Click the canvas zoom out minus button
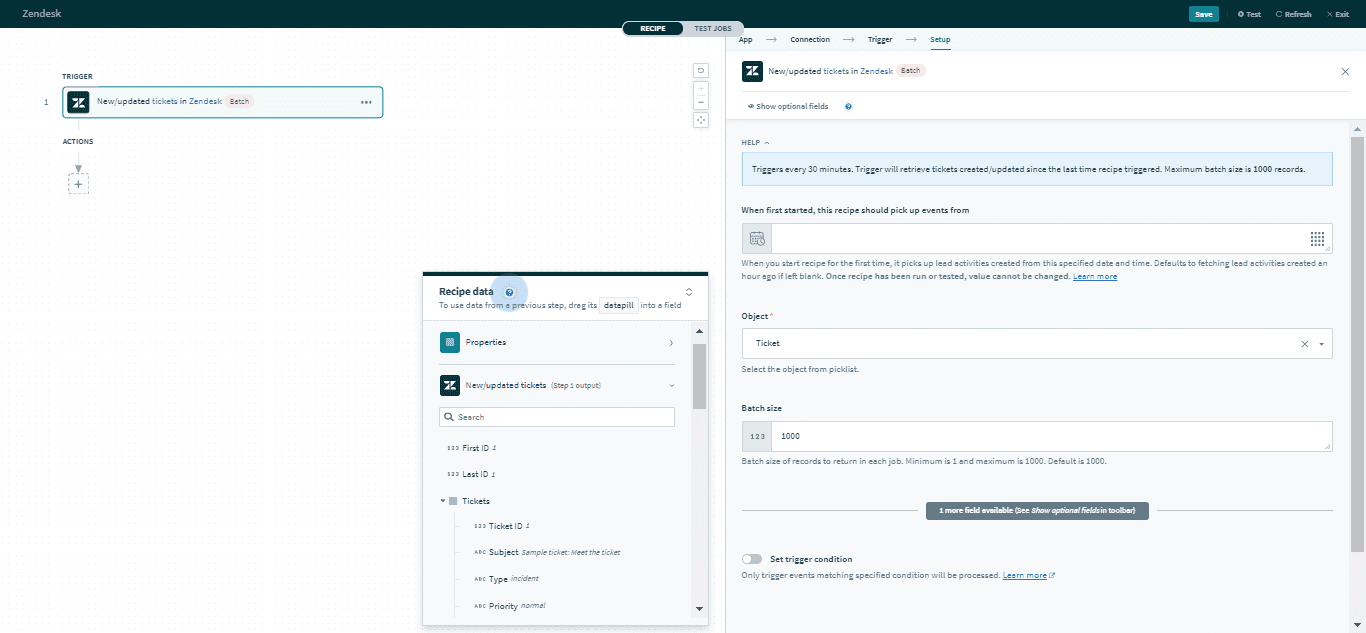The image size is (1366, 633). click(x=701, y=102)
